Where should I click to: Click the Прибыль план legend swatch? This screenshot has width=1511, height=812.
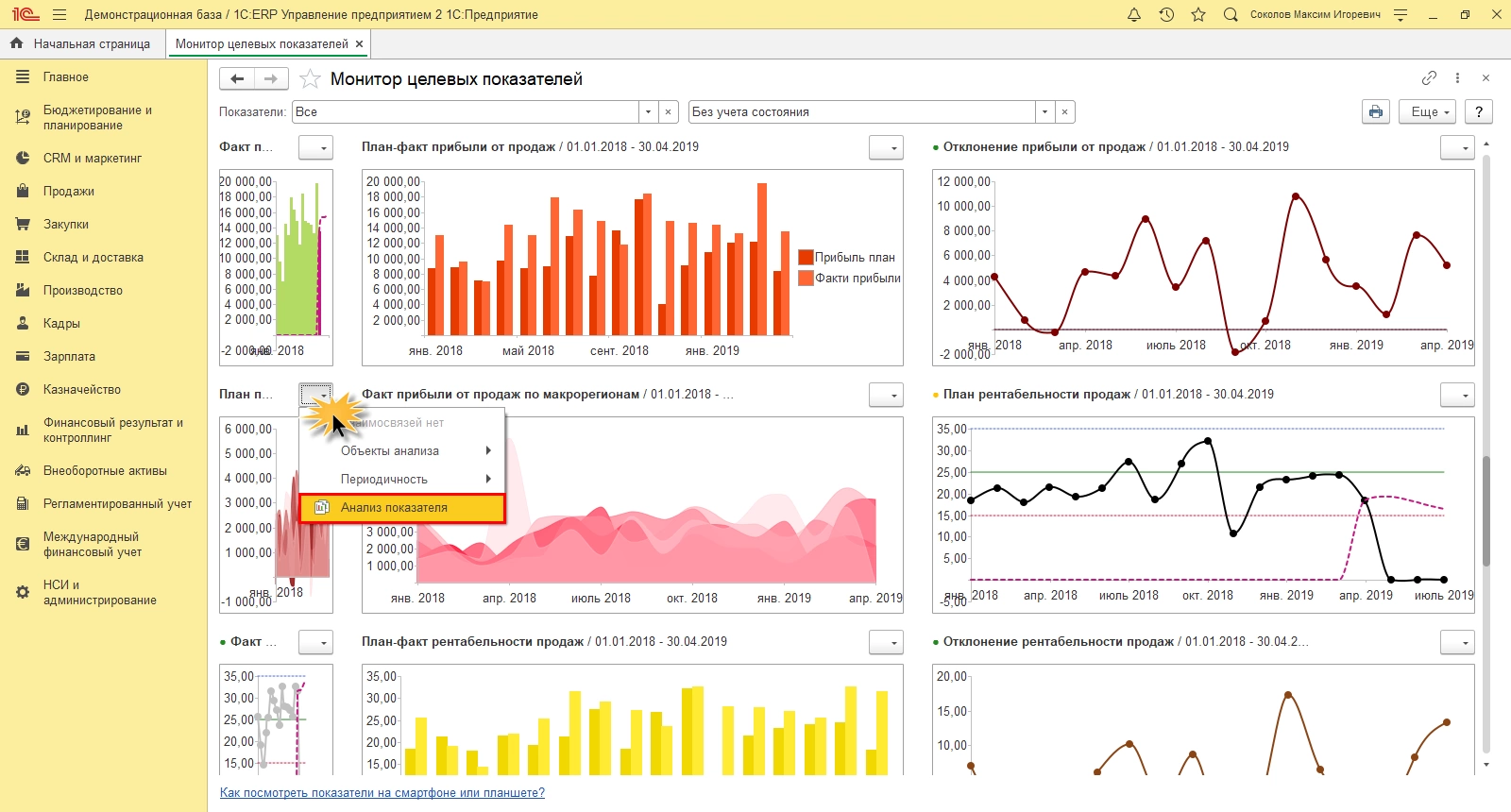[x=806, y=257]
